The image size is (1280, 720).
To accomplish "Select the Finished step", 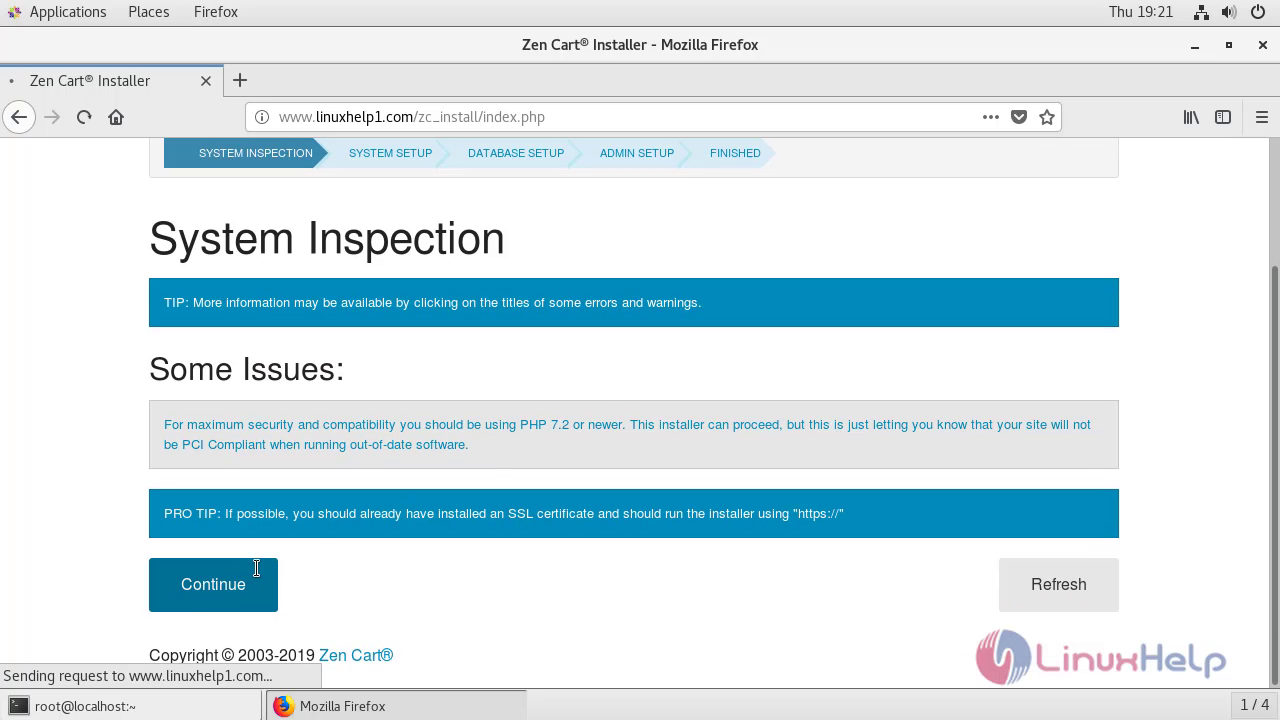I will pos(735,153).
